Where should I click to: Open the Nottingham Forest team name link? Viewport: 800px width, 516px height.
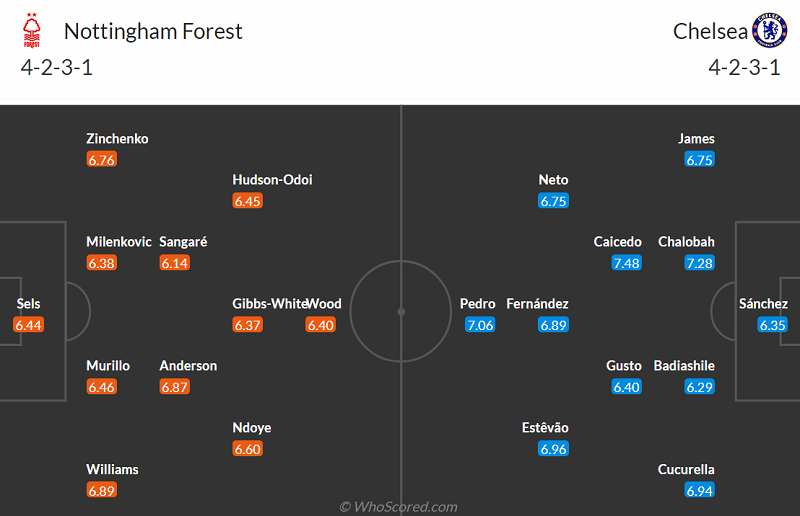[x=153, y=31]
